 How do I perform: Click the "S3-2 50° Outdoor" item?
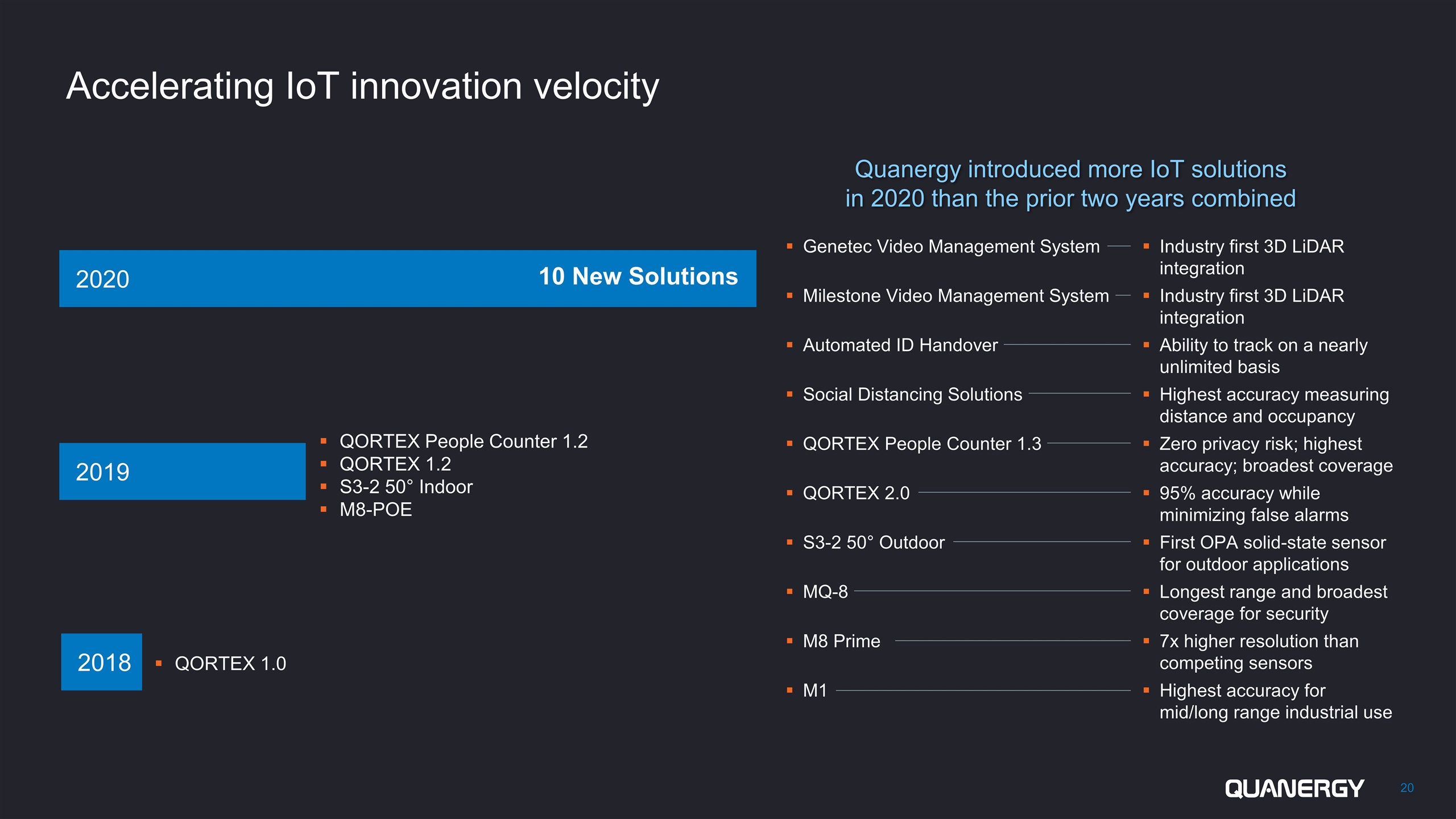(874, 543)
